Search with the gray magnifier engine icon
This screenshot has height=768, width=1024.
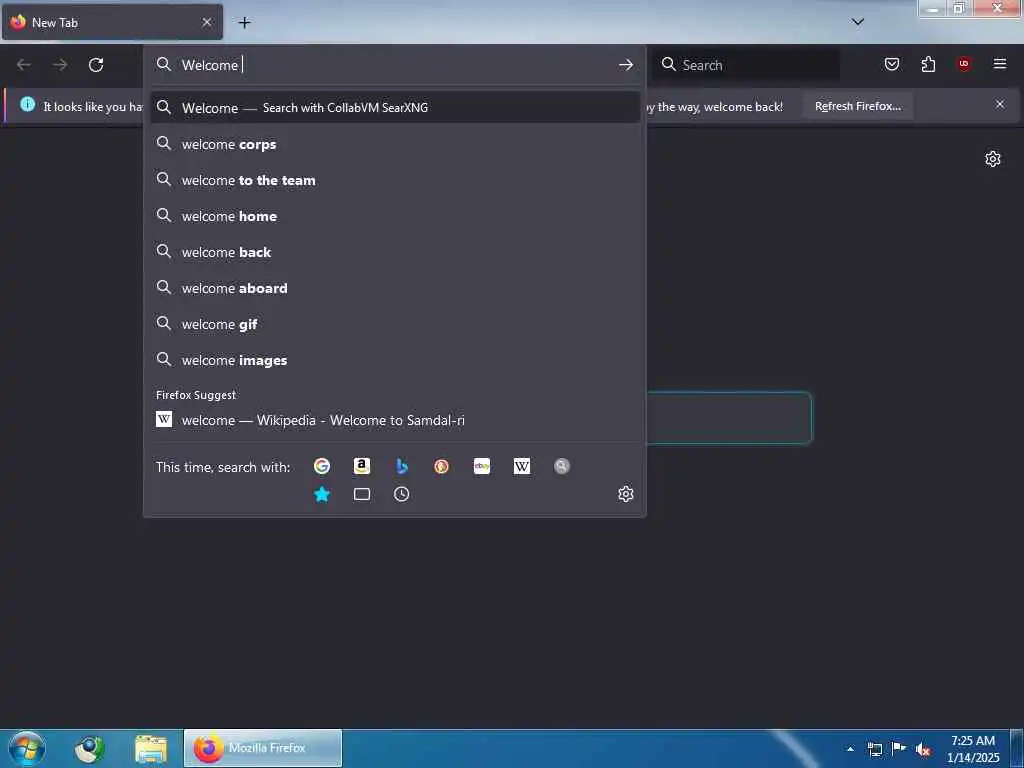tap(562, 466)
